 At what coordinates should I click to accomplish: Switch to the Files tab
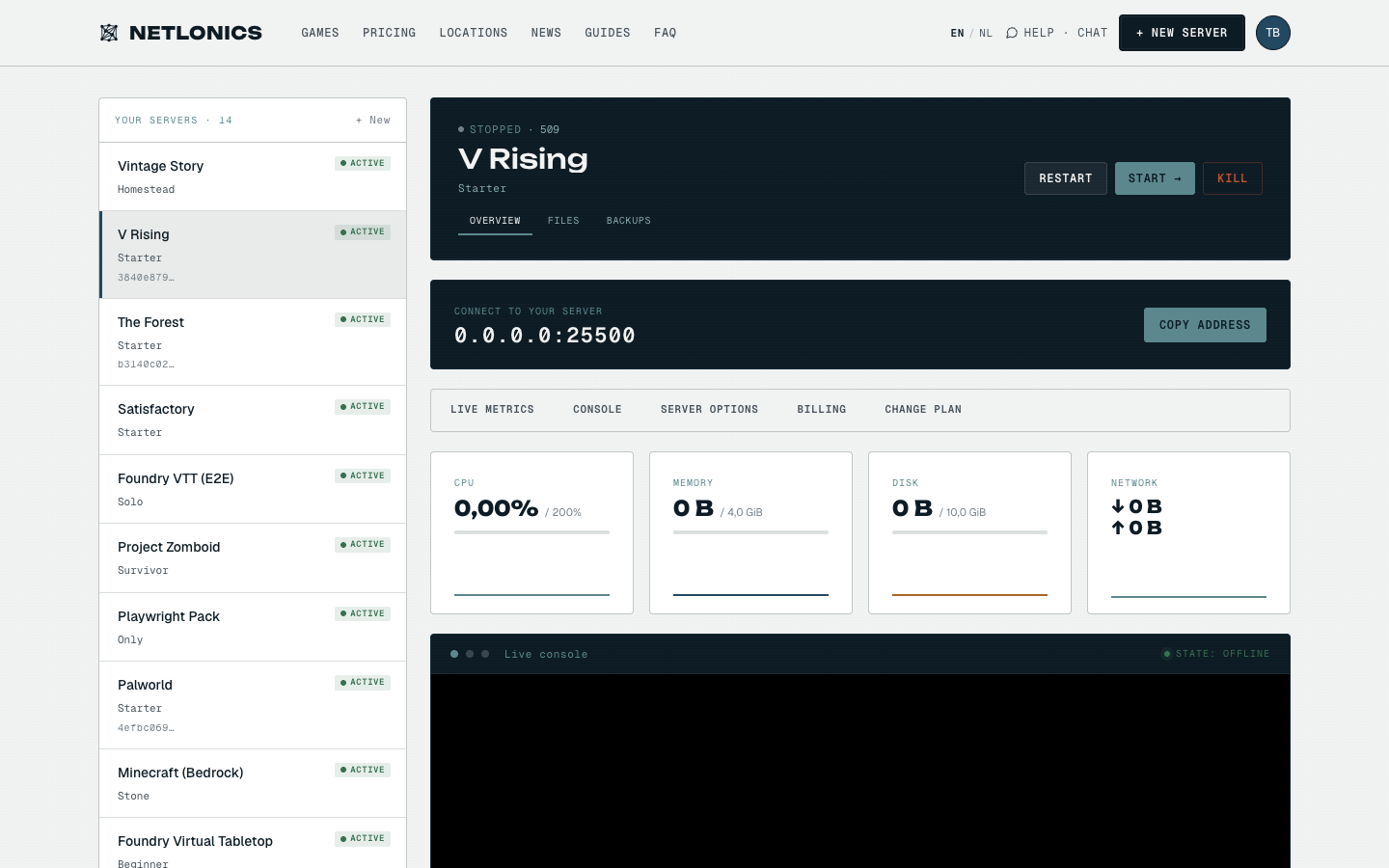tap(563, 221)
